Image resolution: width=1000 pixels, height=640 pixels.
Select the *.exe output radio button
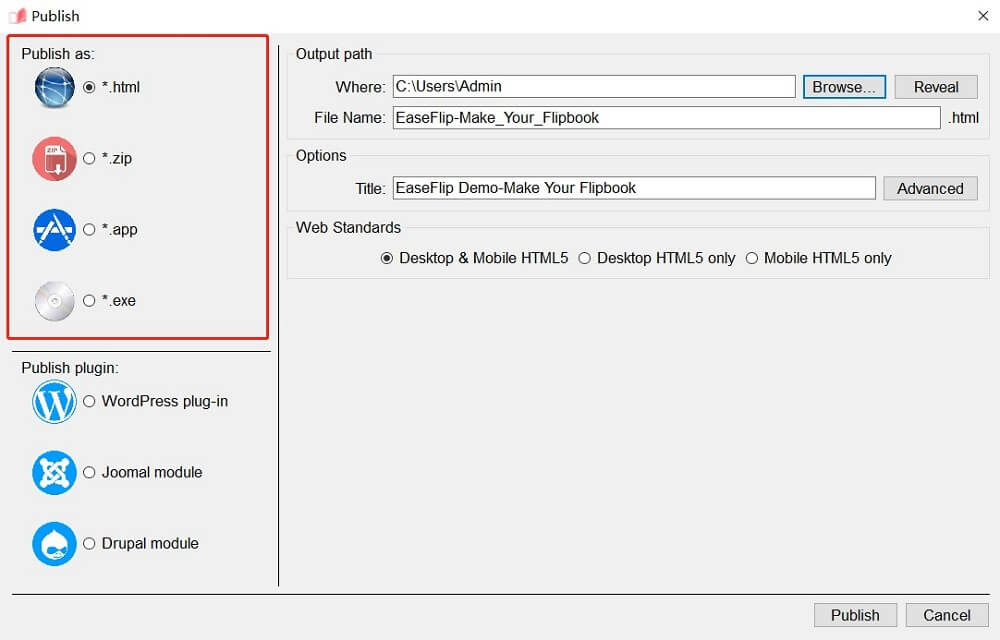(90, 300)
